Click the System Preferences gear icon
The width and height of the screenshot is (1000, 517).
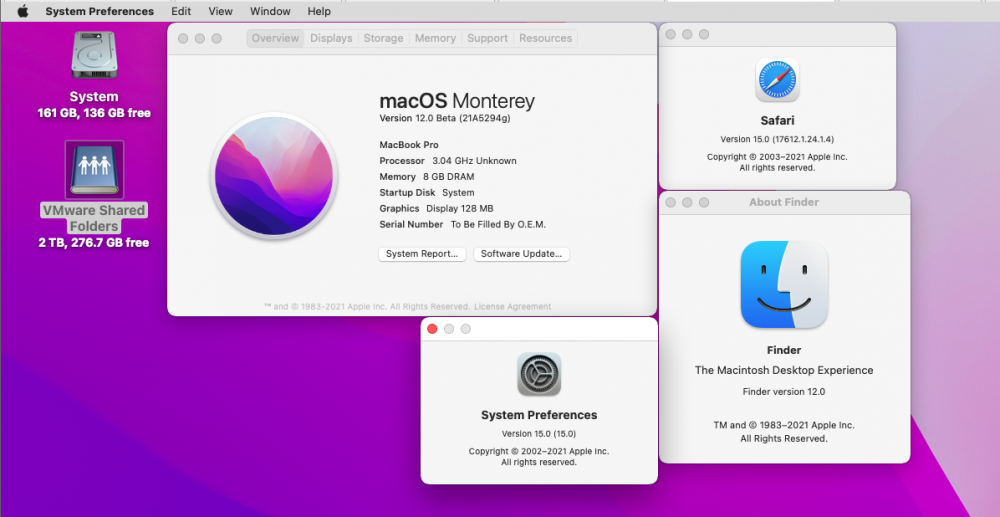point(539,374)
